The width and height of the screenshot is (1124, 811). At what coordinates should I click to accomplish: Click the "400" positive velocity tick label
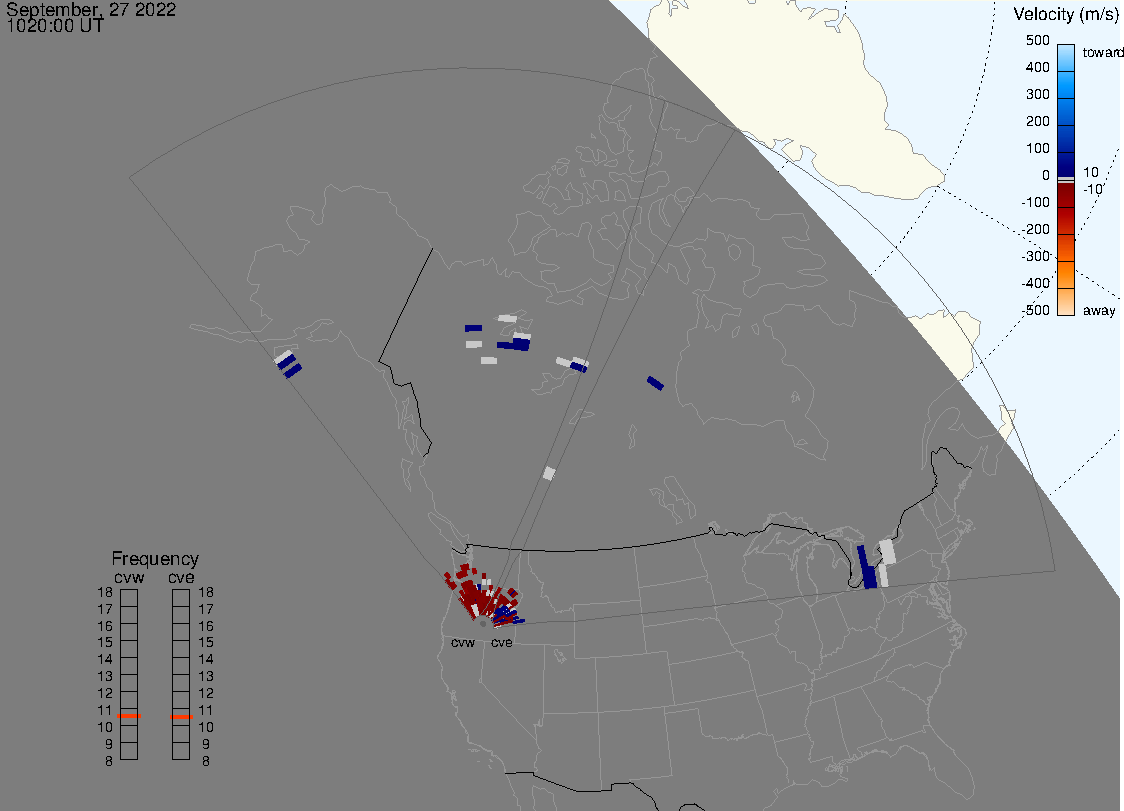(x=1037, y=67)
